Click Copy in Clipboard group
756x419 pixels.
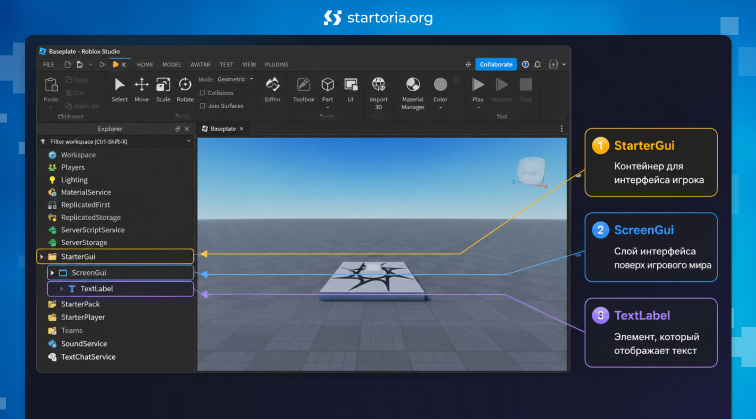(x=77, y=80)
